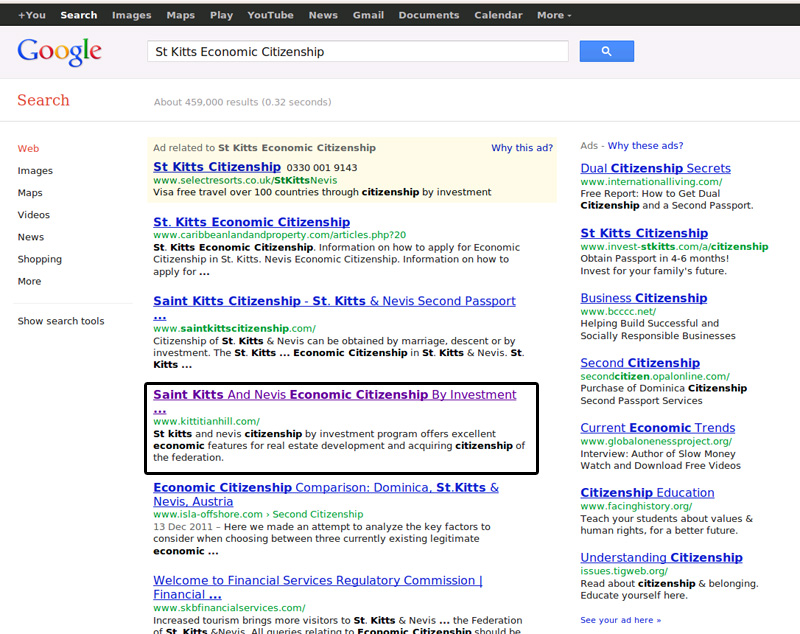Open Documents in the top navigation bar
Viewport: 800px width, 634px height.
(429, 15)
